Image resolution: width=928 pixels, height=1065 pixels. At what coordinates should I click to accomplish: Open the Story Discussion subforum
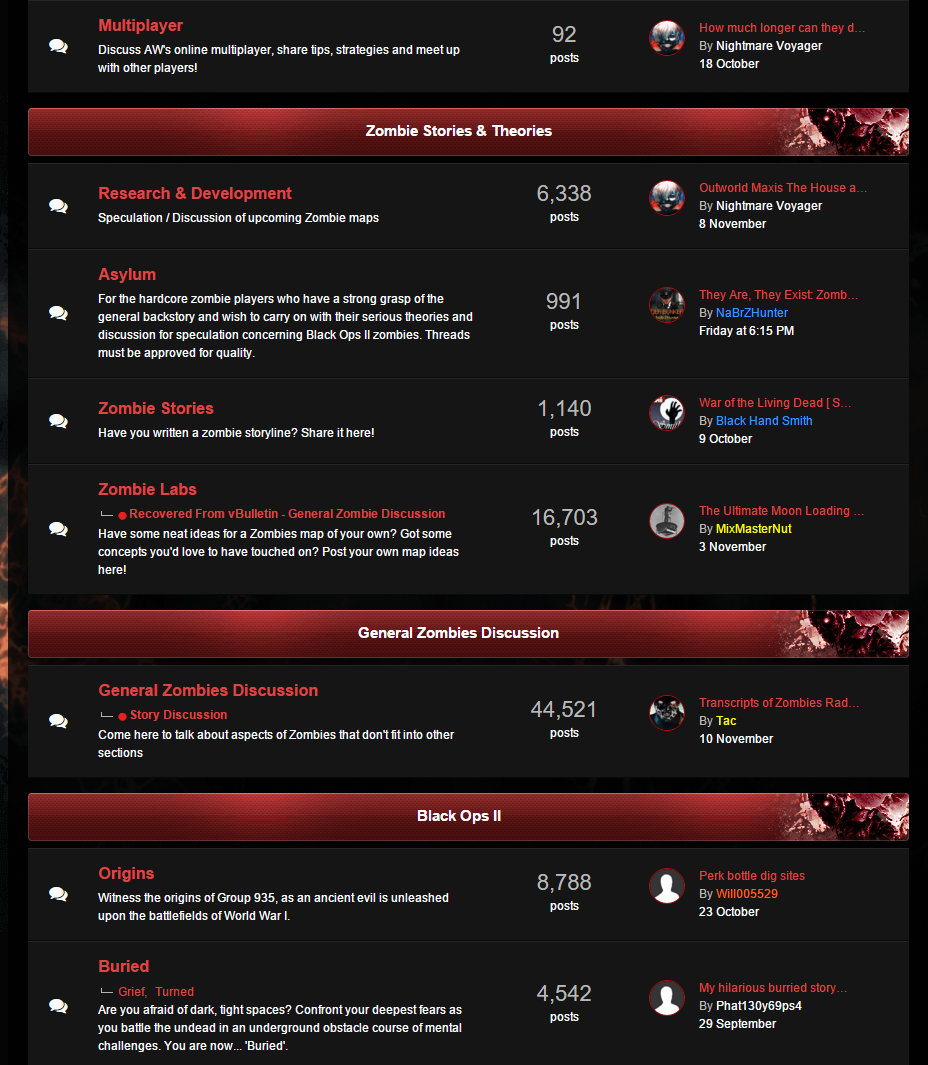tap(178, 715)
